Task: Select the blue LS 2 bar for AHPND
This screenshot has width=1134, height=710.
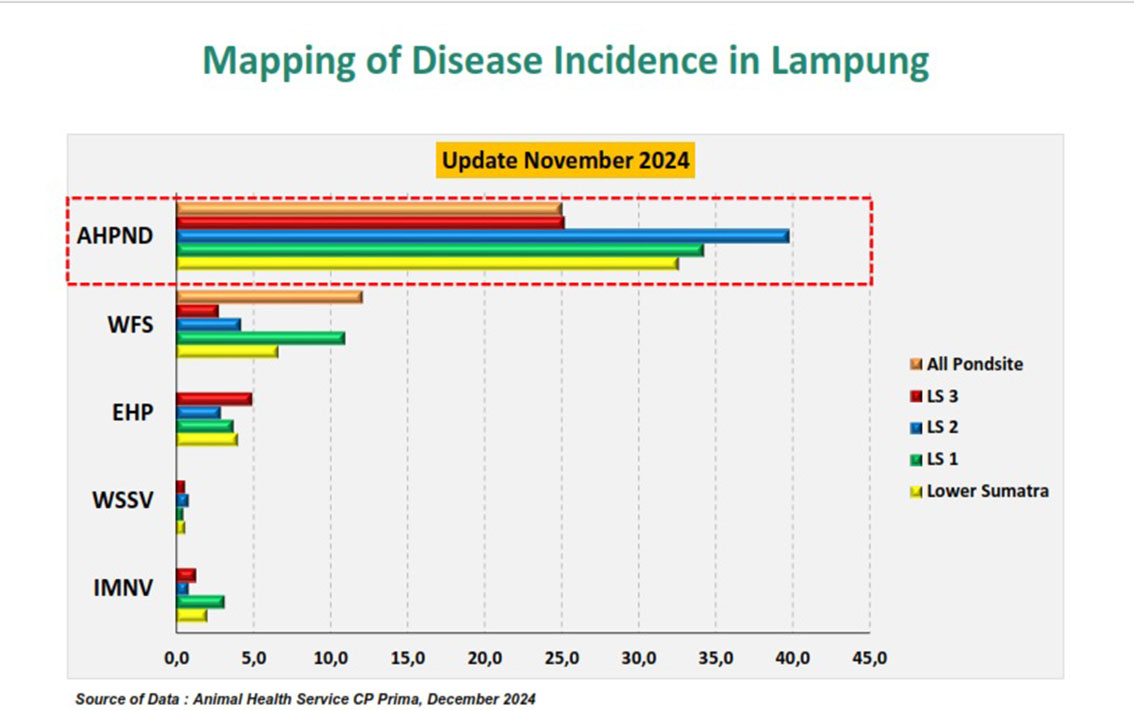Action: coord(482,236)
